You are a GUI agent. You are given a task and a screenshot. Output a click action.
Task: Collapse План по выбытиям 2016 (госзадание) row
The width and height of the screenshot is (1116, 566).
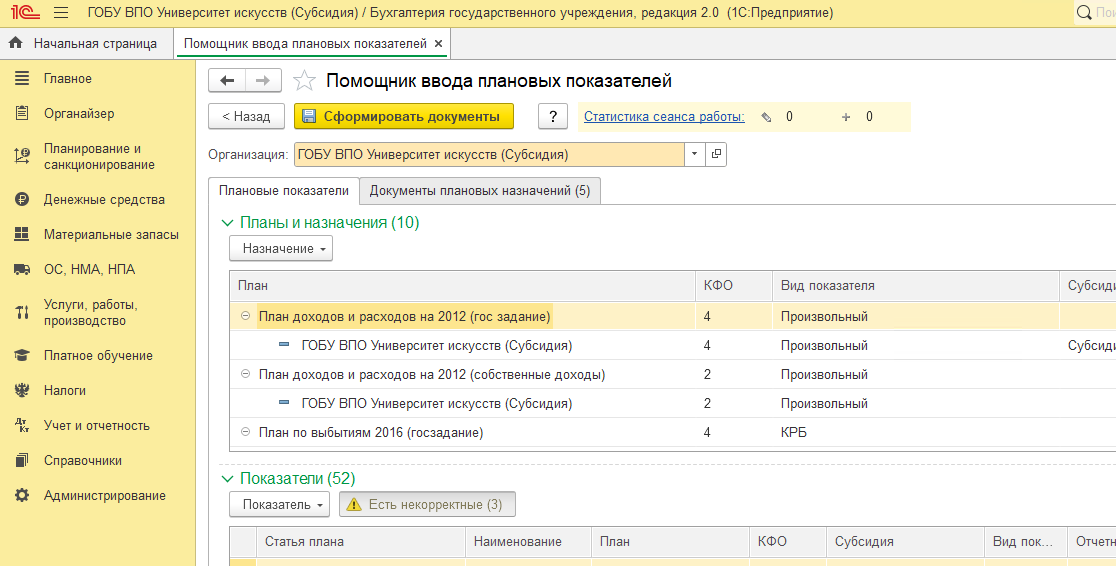coord(246,431)
